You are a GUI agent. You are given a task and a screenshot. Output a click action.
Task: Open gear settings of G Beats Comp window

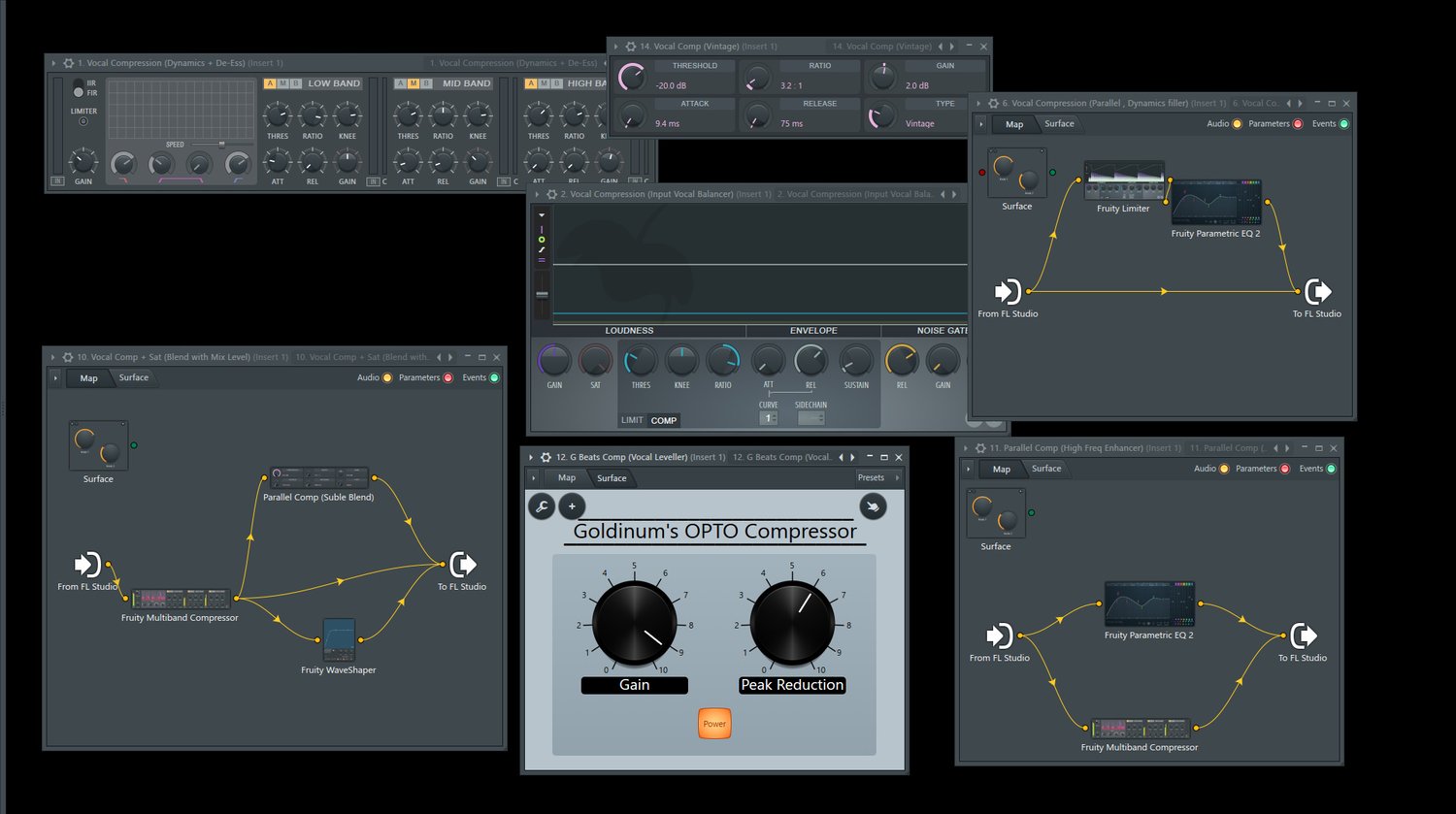(x=546, y=457)
